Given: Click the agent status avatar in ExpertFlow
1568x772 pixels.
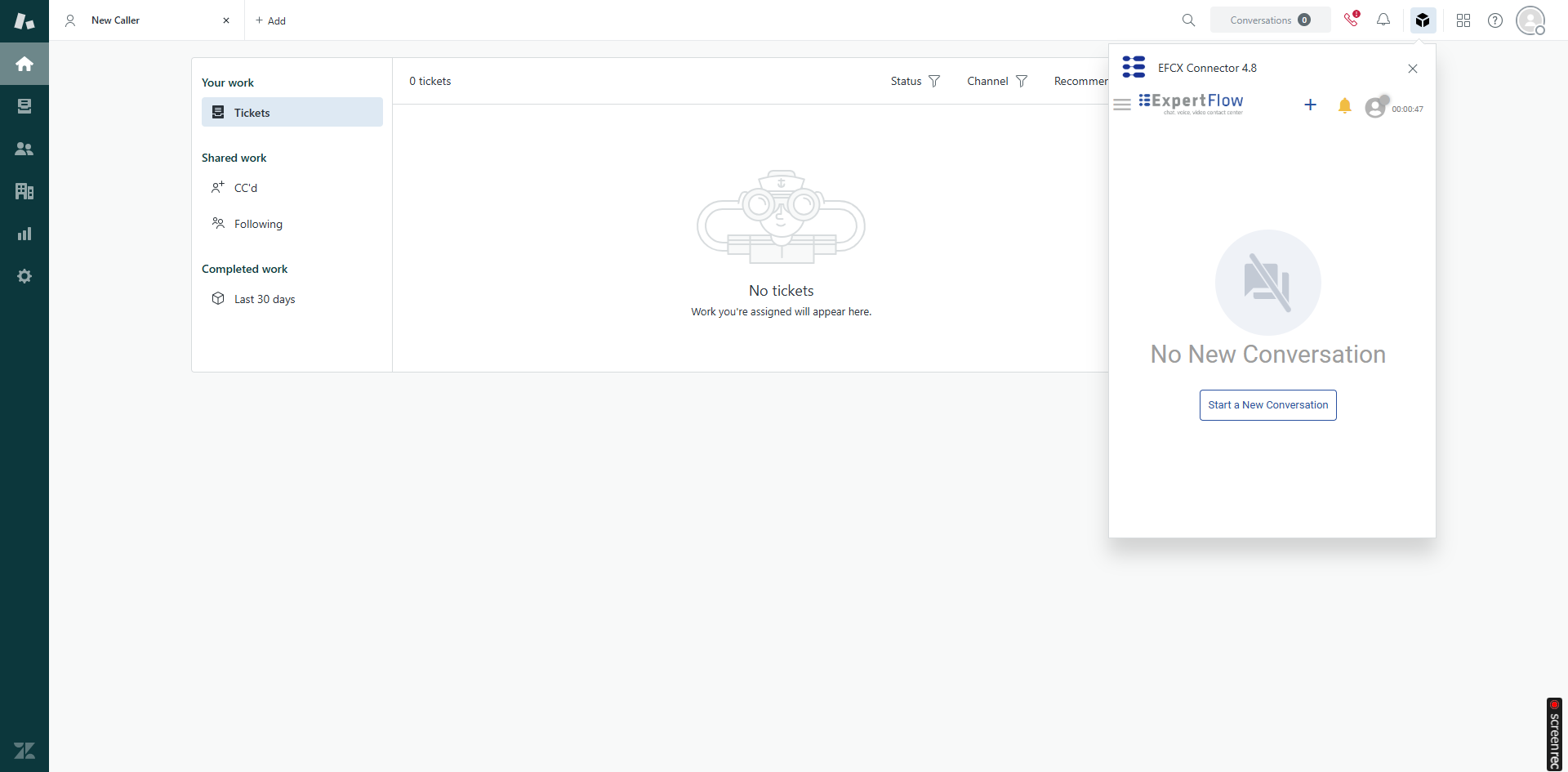Looking at the screenshot, I should 1376,107.
